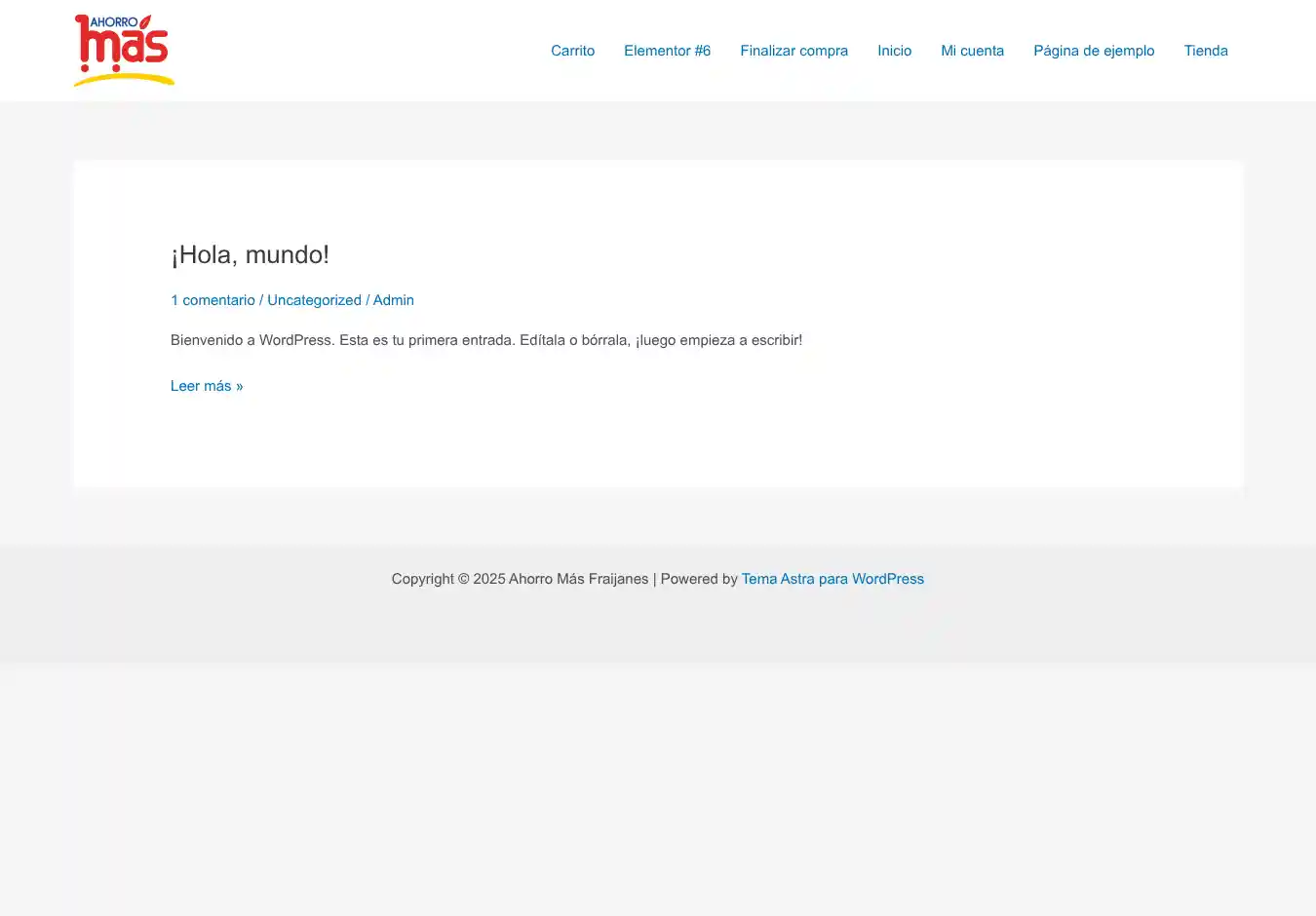
Task: Click the blue AHORRO text in logo
Action: [x=113, y=21]
